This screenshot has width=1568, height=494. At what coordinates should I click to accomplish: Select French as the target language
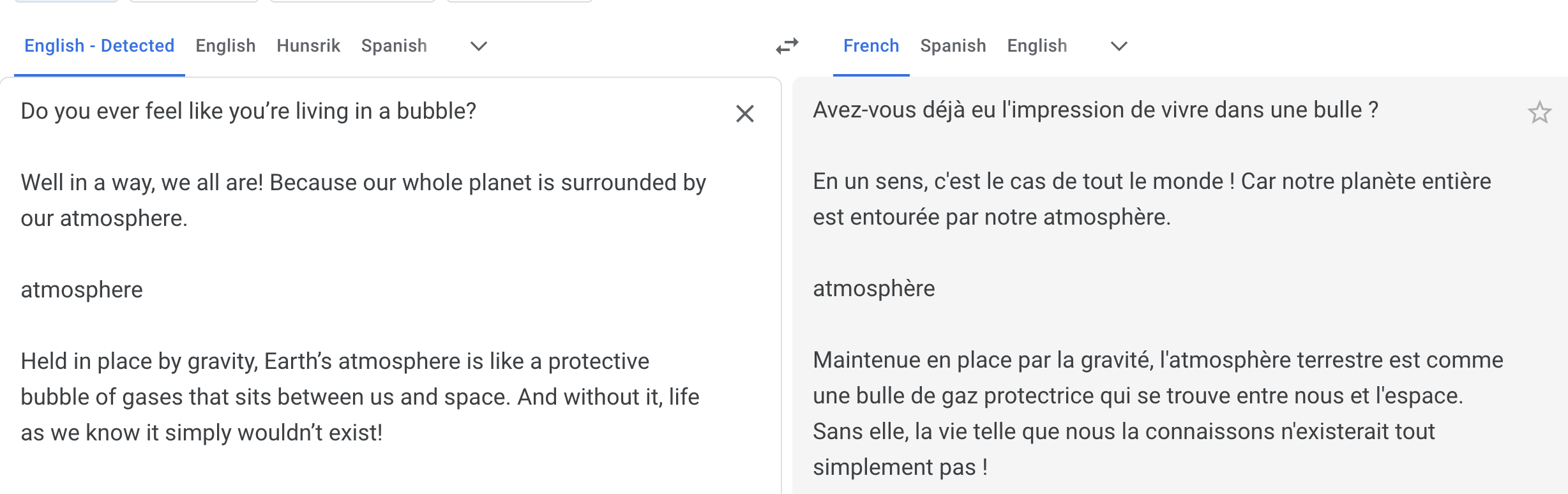871,46
